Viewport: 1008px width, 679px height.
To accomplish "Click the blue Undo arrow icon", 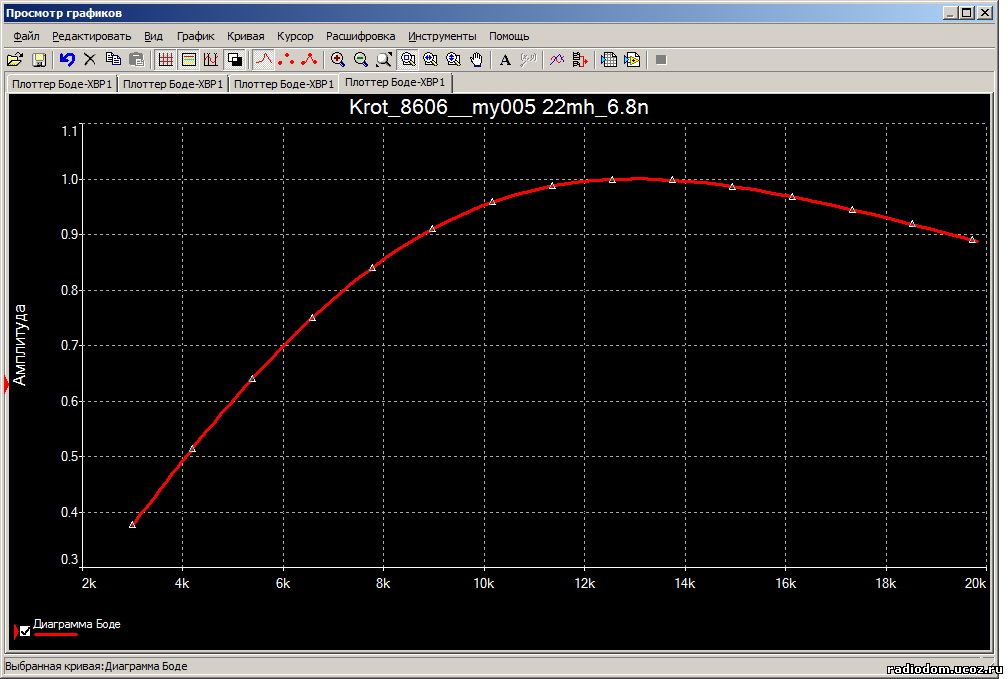I will tap(67, 60).
